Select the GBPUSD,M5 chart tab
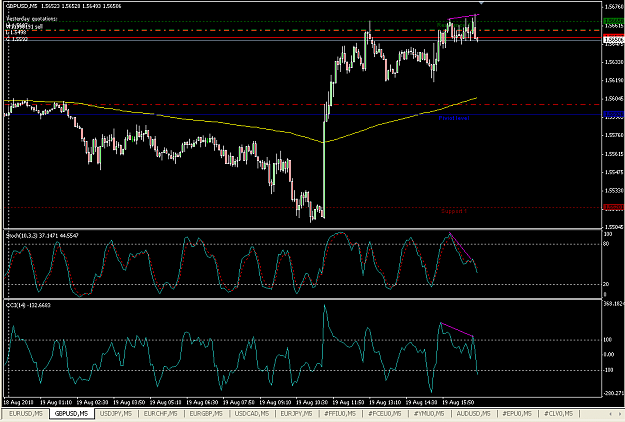Viewport: 625px width, 422px height. coord(71,414)
